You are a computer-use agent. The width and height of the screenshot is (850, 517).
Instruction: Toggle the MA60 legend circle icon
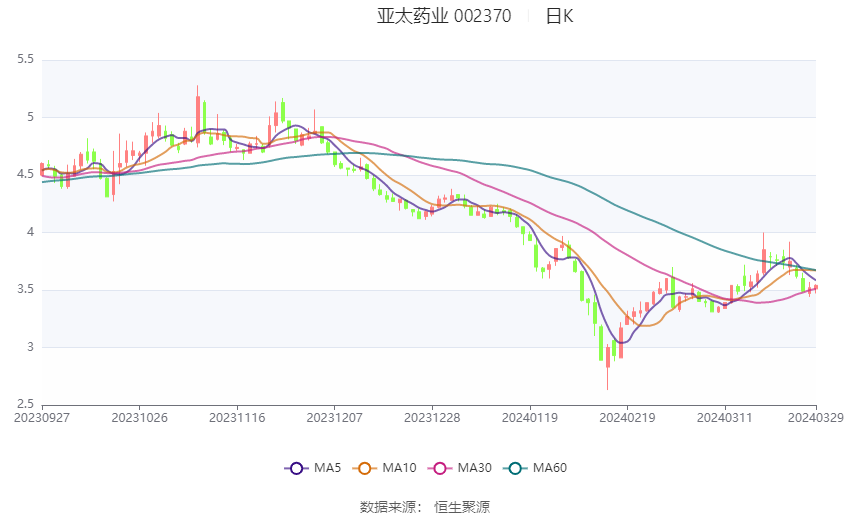tap(515, 468)
